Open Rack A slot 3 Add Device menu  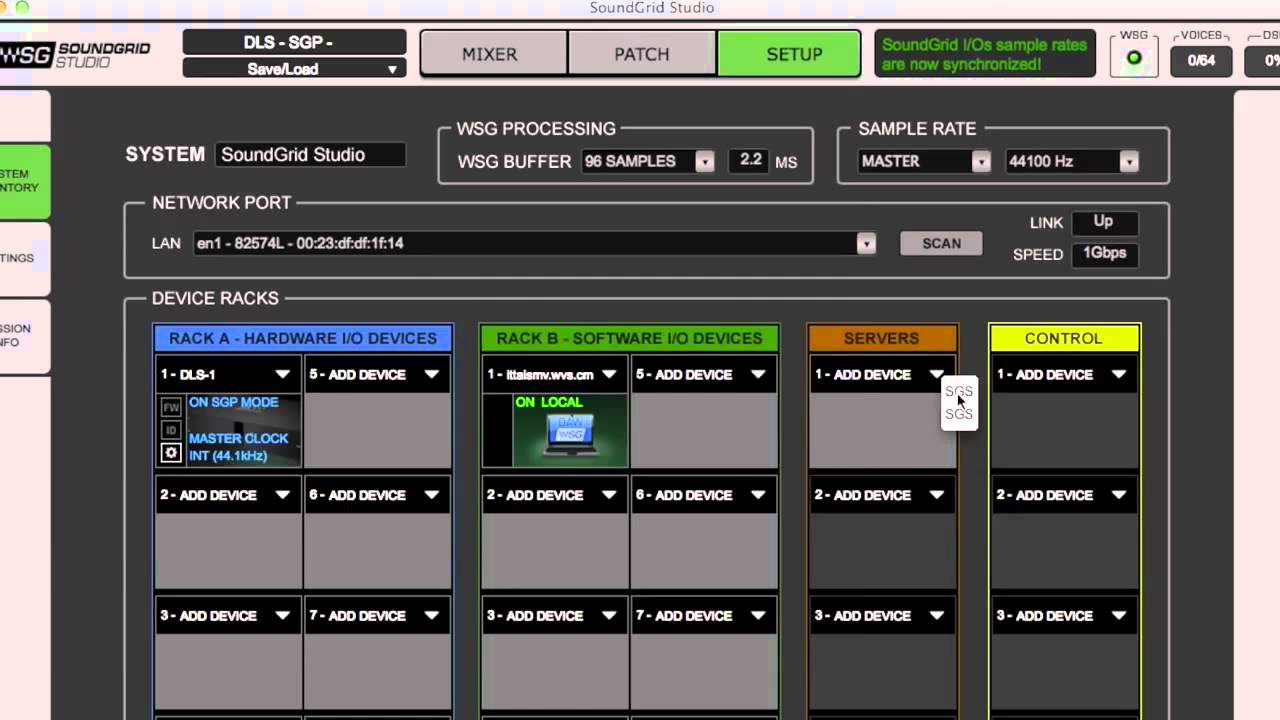click(x=228, y=616)
